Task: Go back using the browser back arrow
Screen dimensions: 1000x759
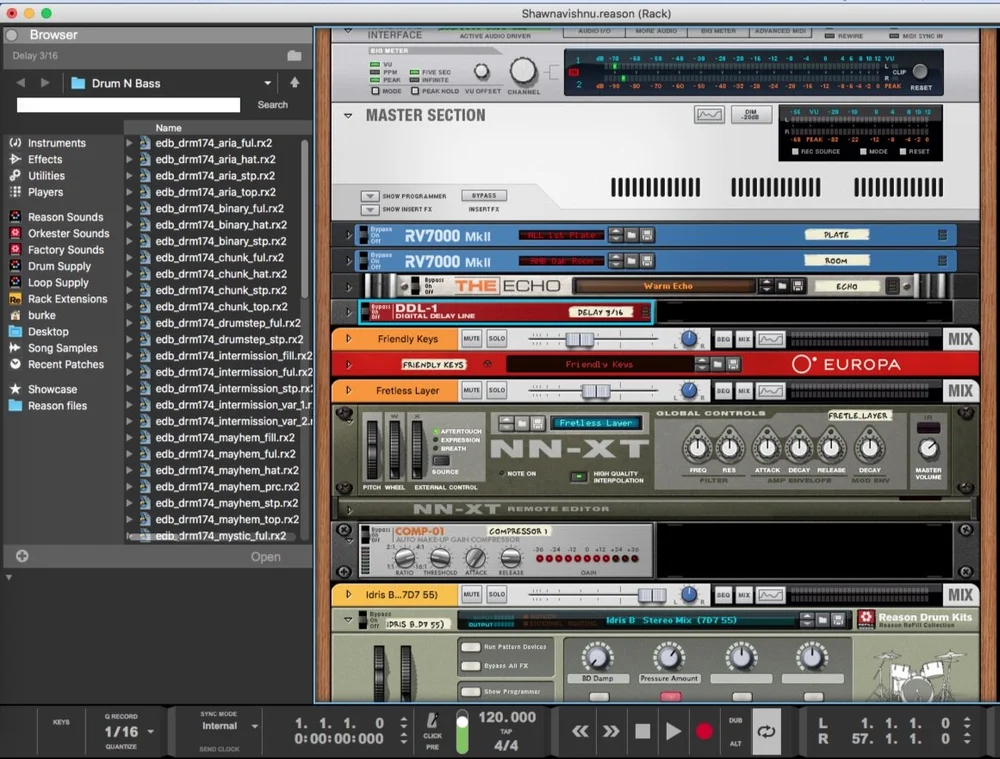Action: tap(20, 83)
